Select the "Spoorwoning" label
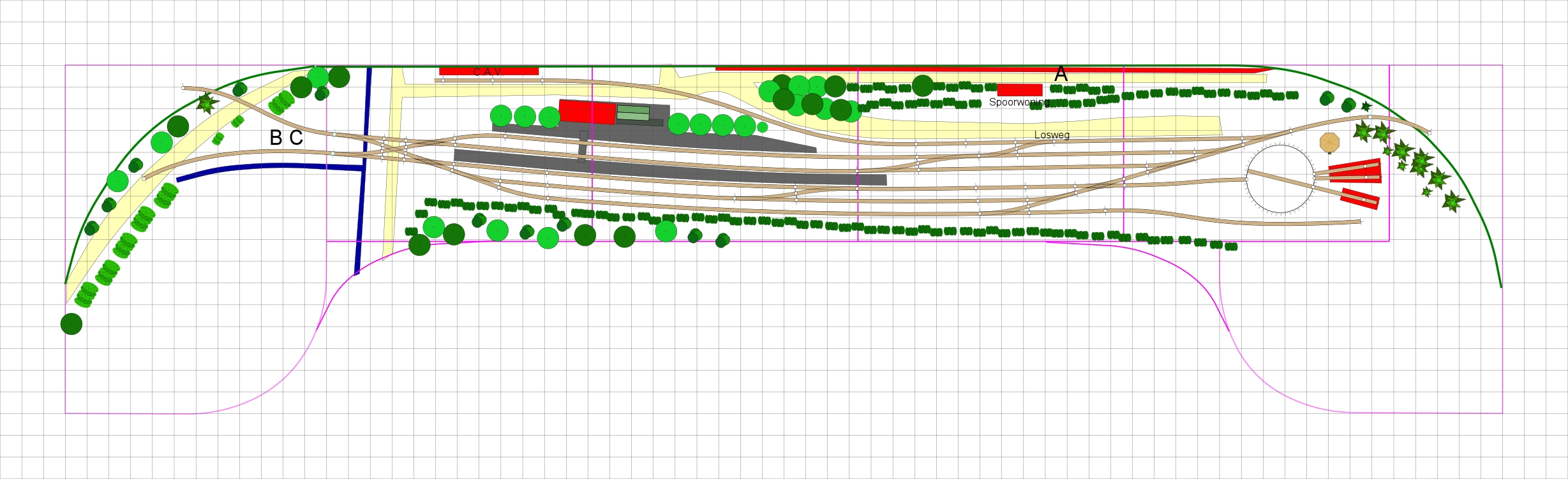 tap(1019, 102)
